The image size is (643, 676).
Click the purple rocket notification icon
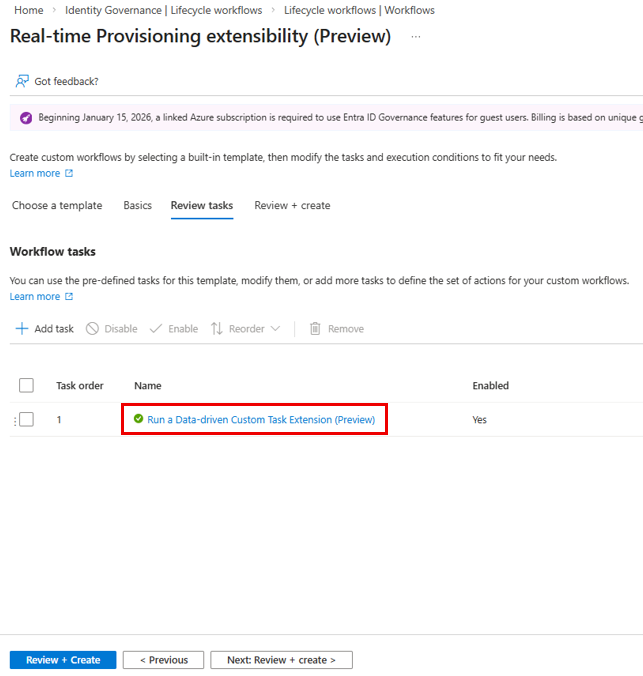26,117
